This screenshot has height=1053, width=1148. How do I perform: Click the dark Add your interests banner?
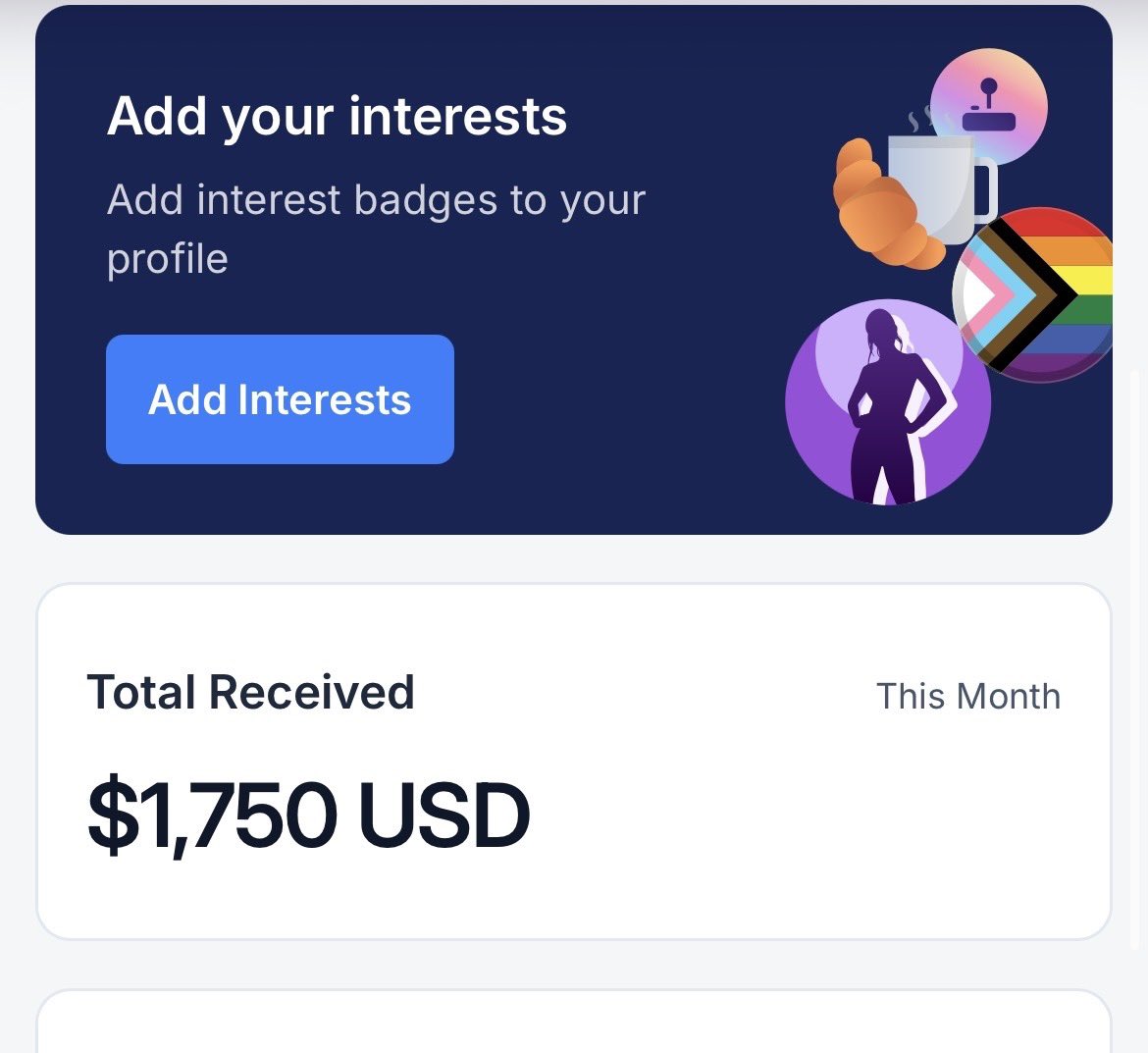click(574, 270)
